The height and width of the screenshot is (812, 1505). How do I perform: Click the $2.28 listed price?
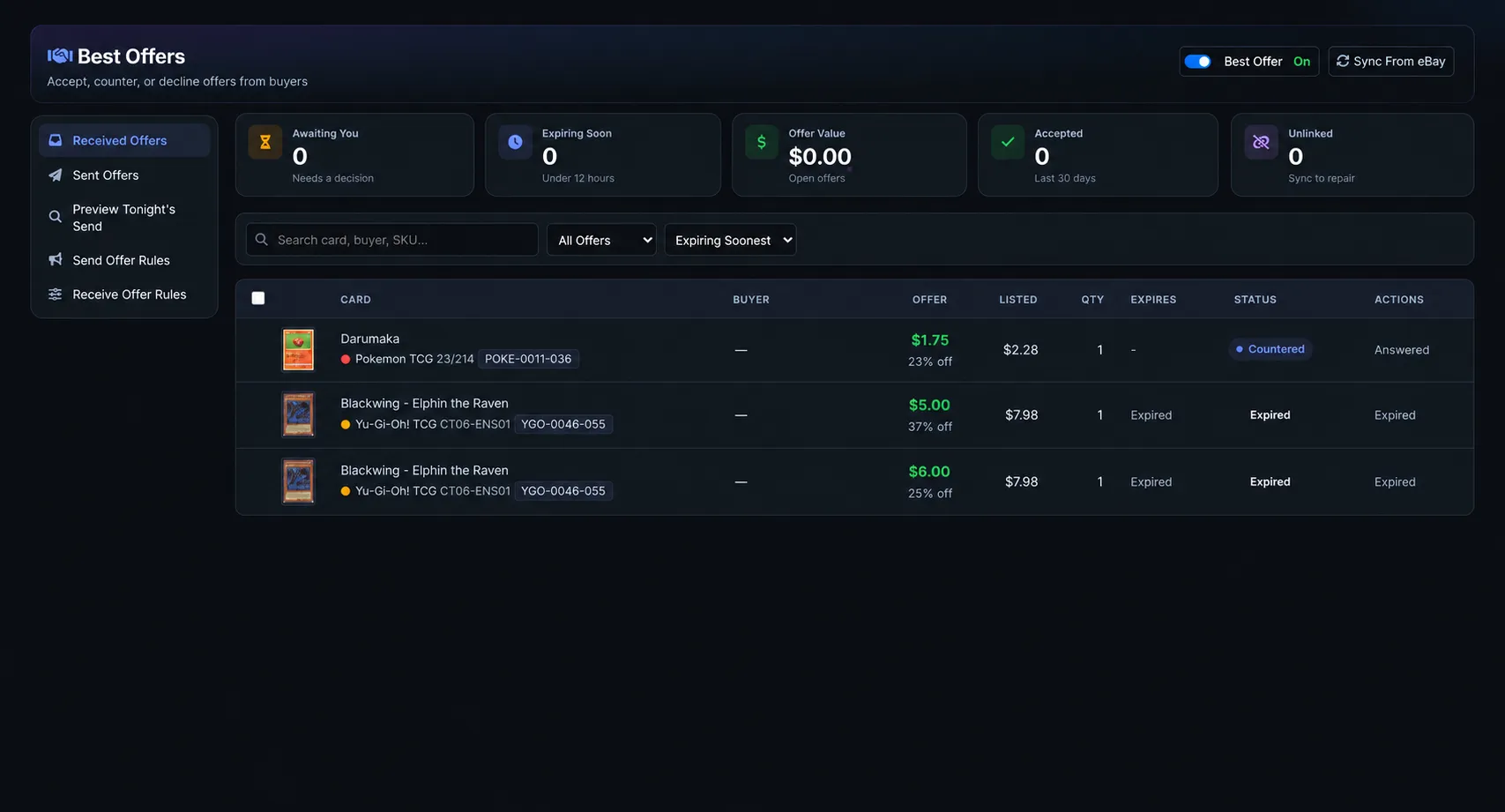tap(1020, 350)
